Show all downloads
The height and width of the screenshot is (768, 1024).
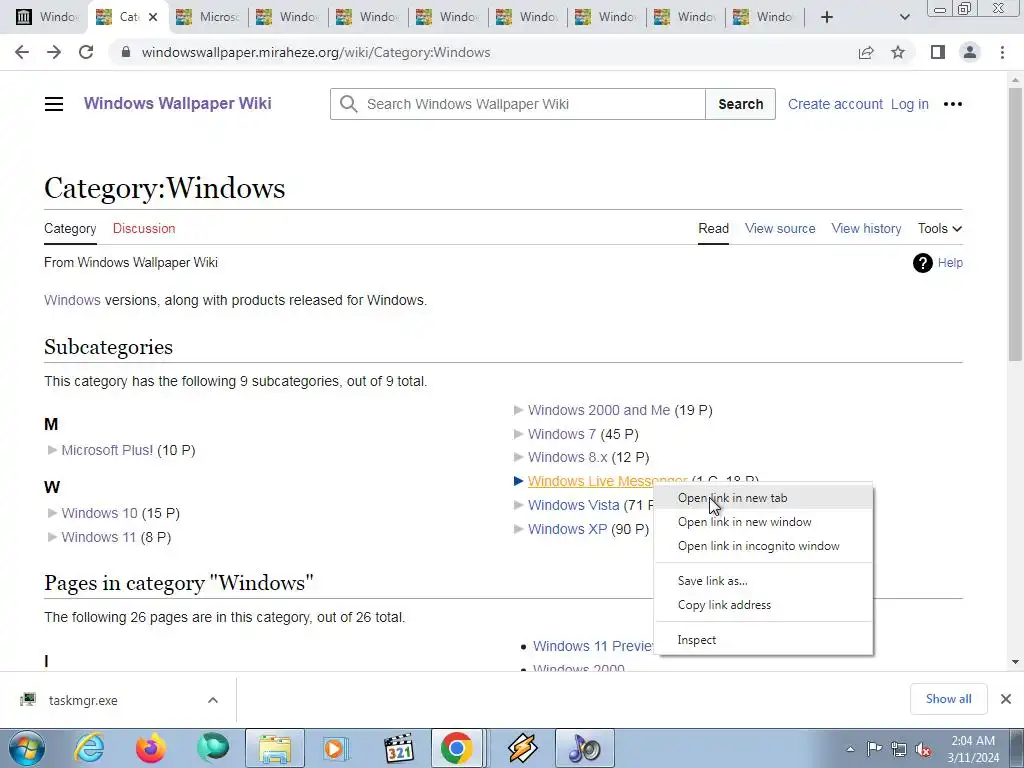948,699
